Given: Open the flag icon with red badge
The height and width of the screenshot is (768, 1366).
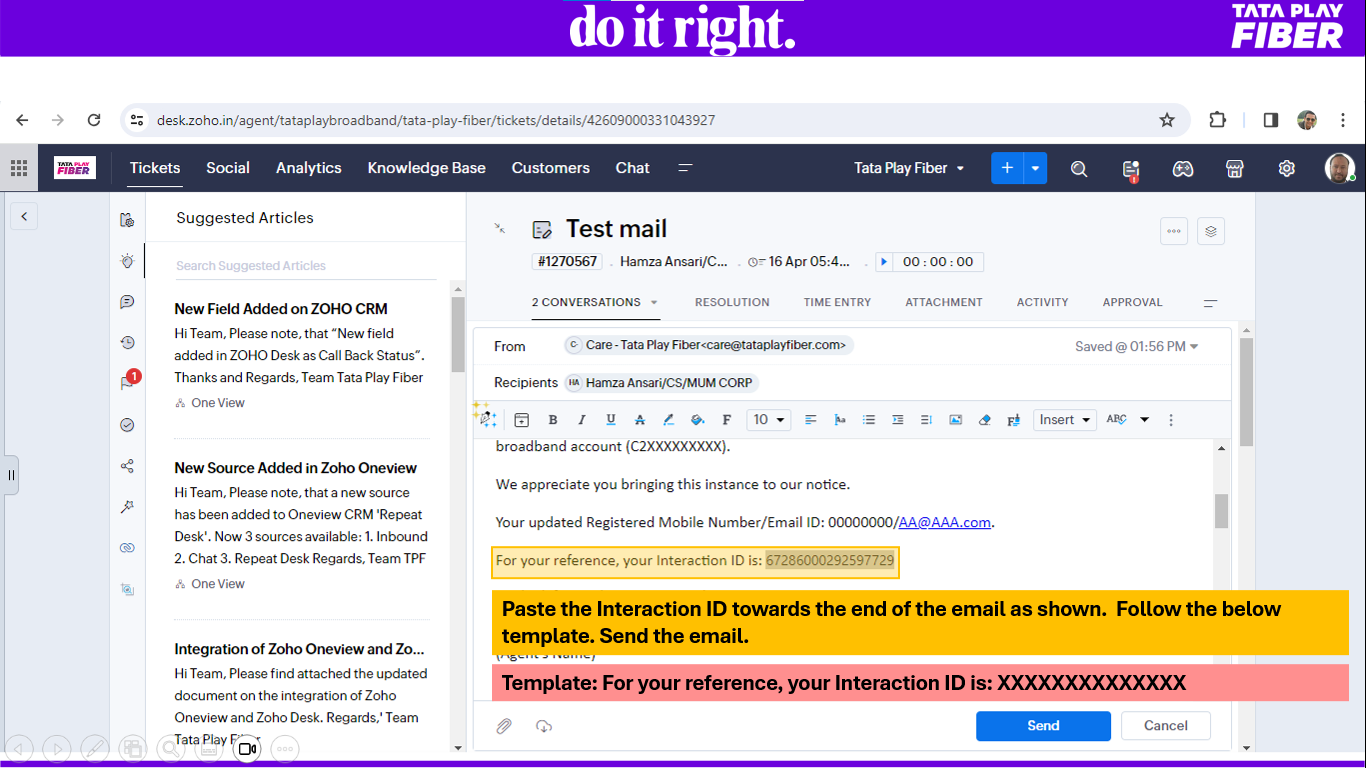Looking at the screenshot, I should point(127,382).
